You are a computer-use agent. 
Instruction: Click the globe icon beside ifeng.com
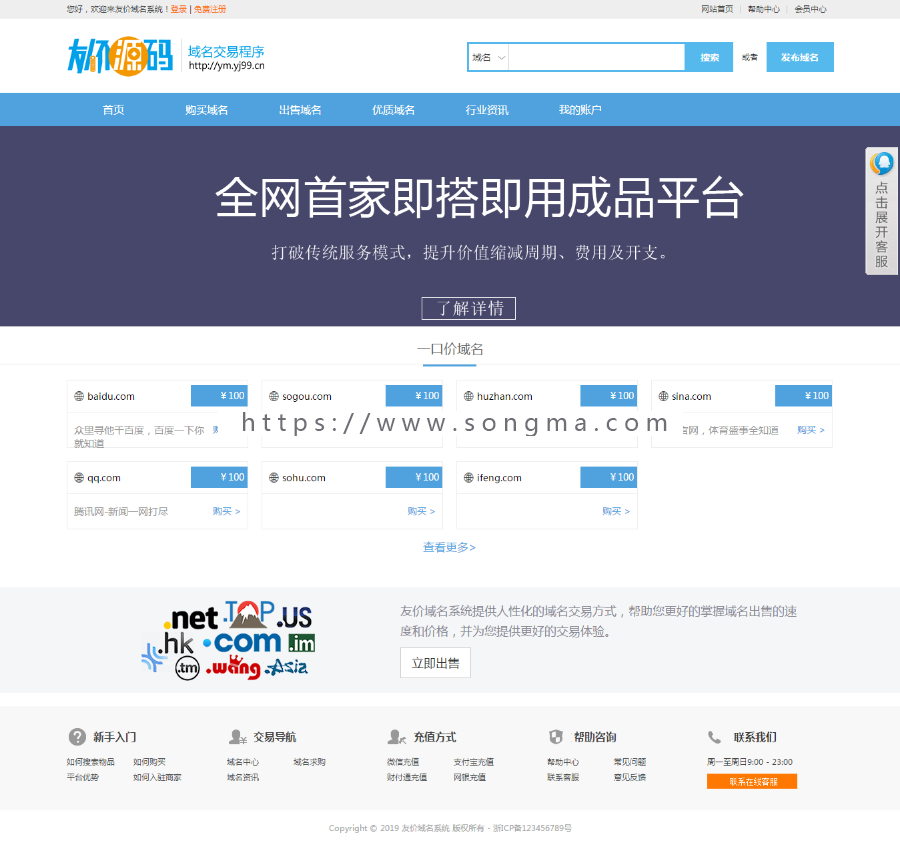click(x=468, y=478)
